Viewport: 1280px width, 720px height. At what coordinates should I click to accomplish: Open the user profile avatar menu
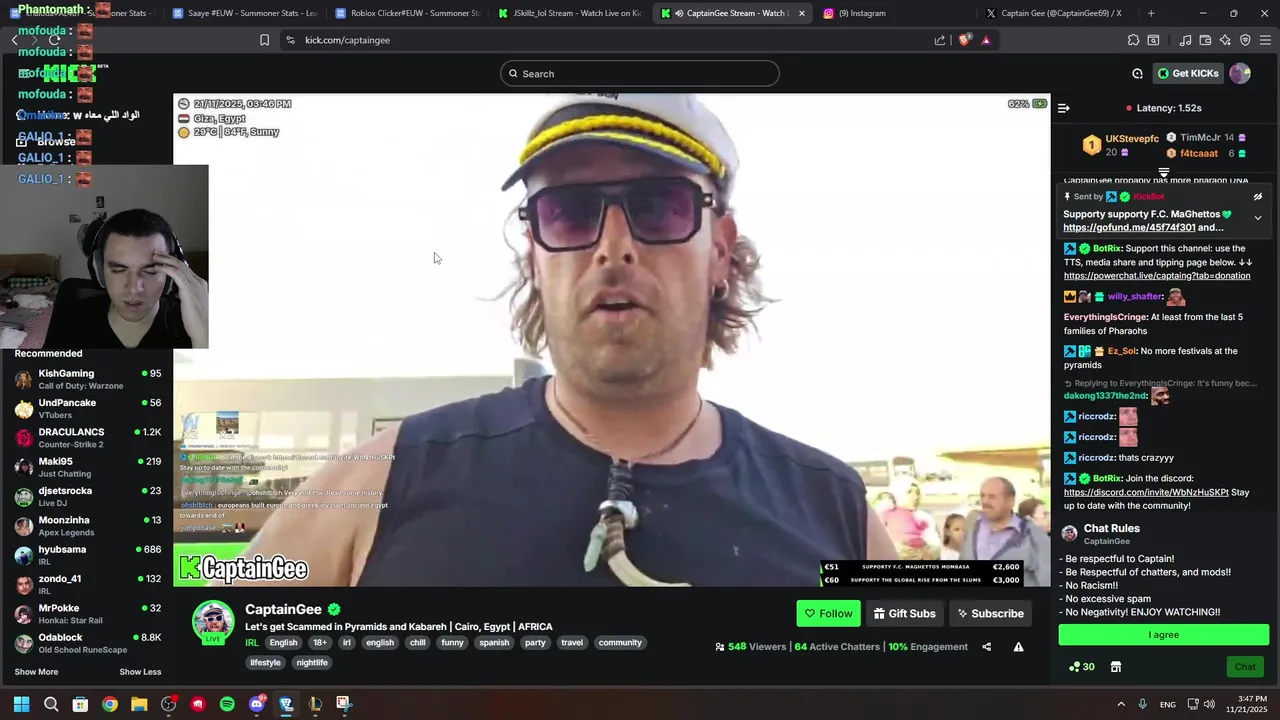(x=1240, y=74)
